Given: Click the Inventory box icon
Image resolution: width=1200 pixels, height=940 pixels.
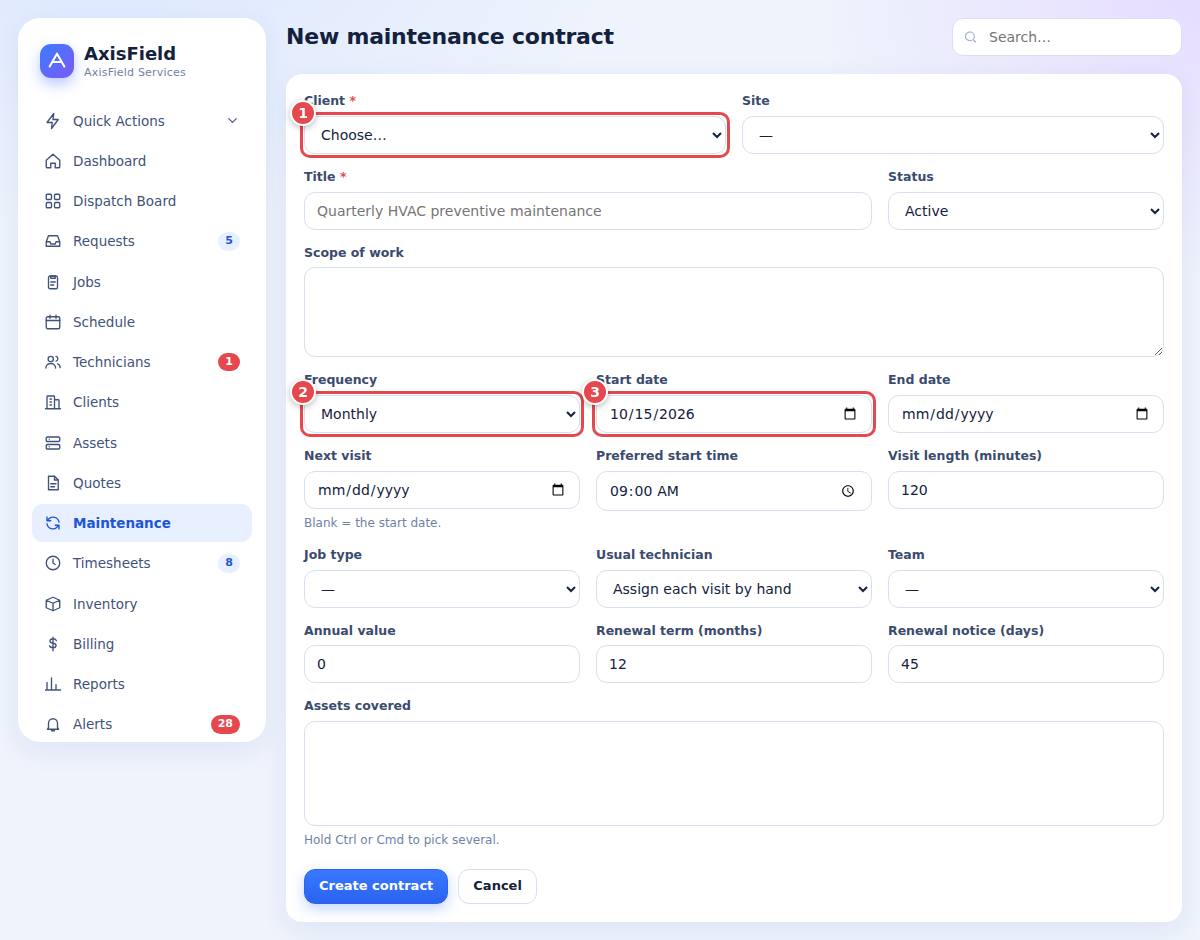Looking at the screenshot, I should tap(53, 604).
